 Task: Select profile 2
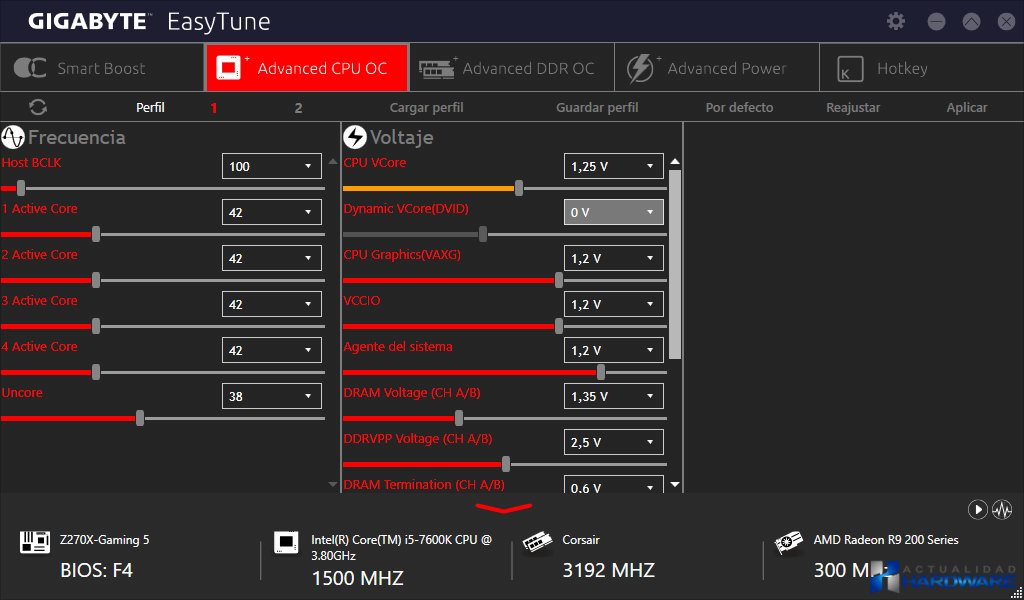coord(298,108)
